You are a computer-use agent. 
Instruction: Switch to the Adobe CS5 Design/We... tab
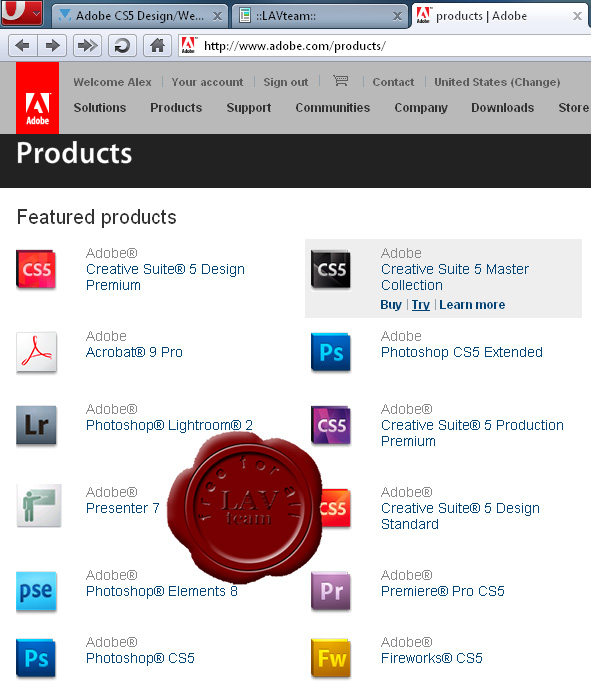pyautogui.click(x=139, y=16)
